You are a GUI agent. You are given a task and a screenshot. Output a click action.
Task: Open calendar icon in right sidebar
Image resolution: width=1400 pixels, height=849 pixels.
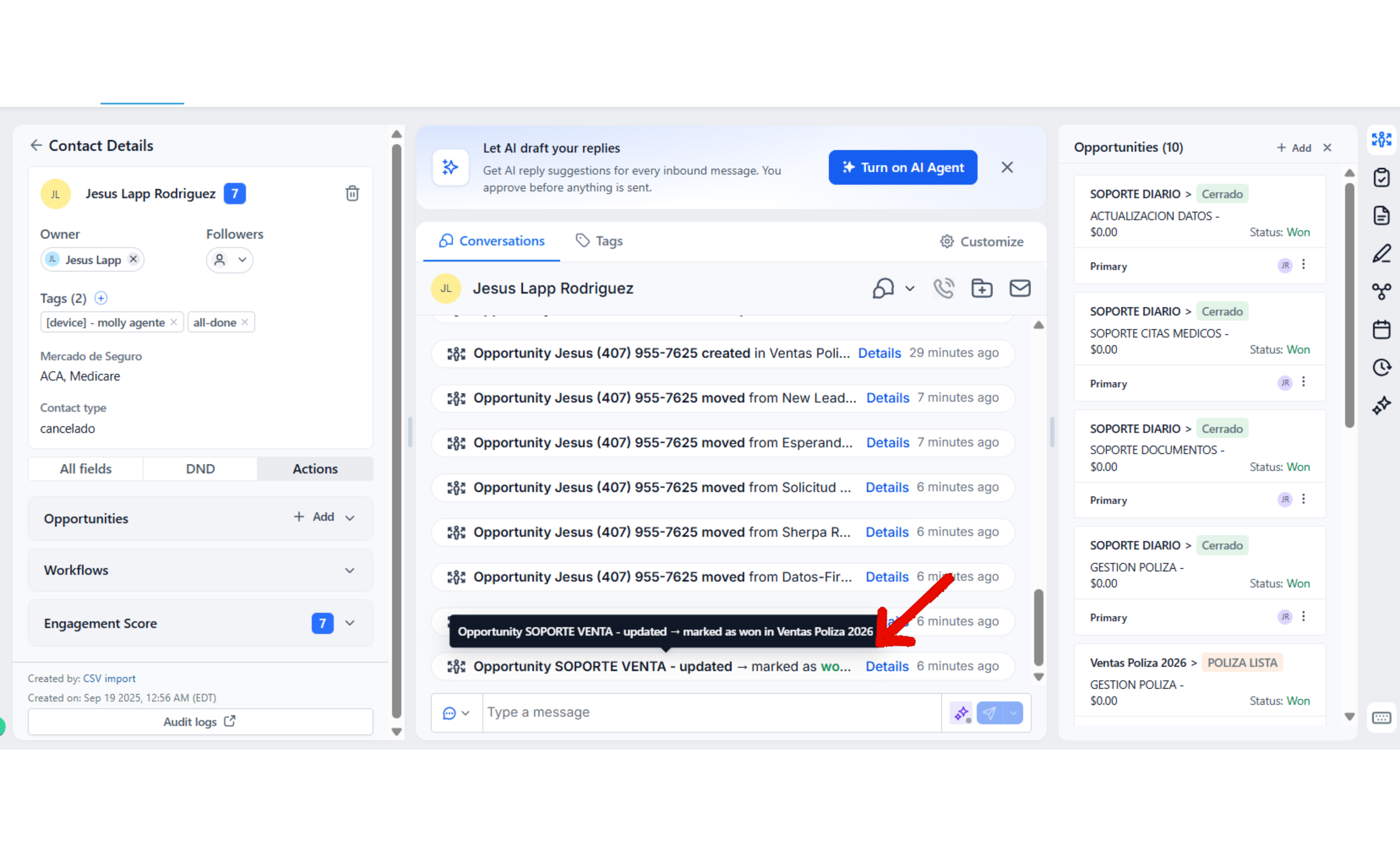point(1381,329)
